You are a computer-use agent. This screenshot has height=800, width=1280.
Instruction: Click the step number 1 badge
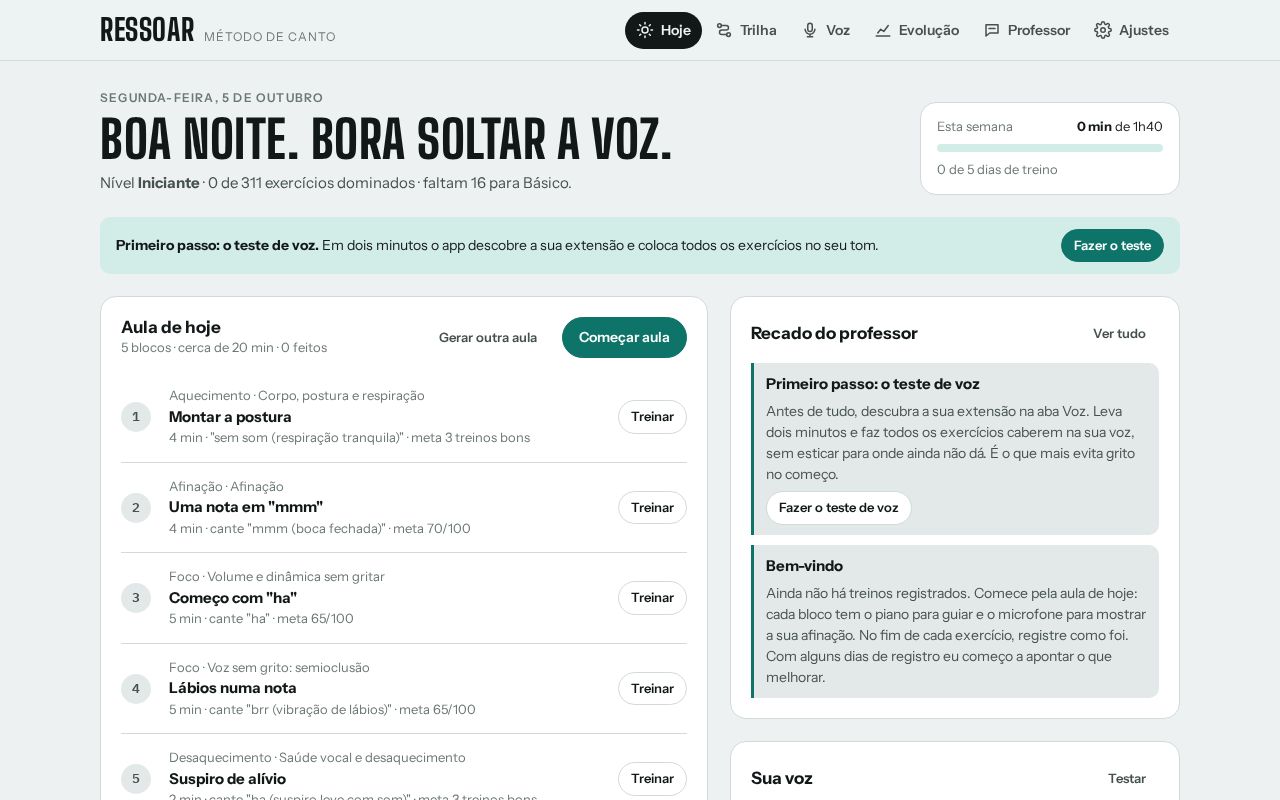(136, 417)
